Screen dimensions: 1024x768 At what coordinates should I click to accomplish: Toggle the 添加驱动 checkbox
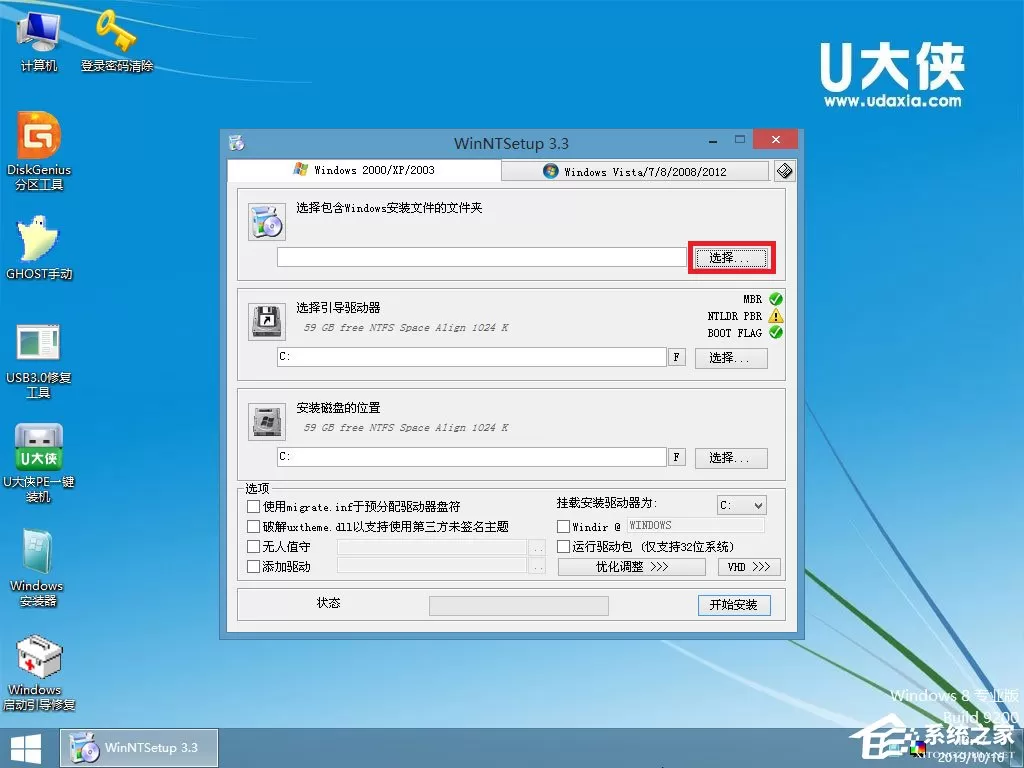point(253,566)
